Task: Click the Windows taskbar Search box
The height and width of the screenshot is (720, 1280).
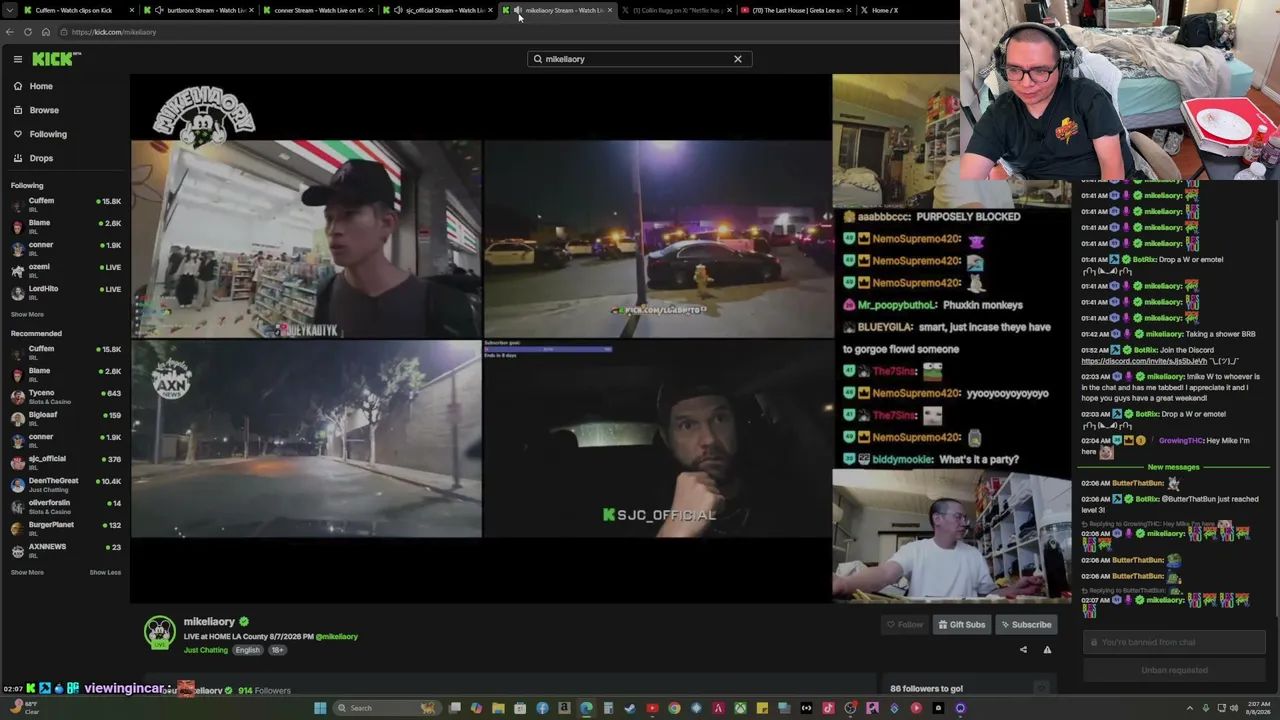Action: [385, 708]
